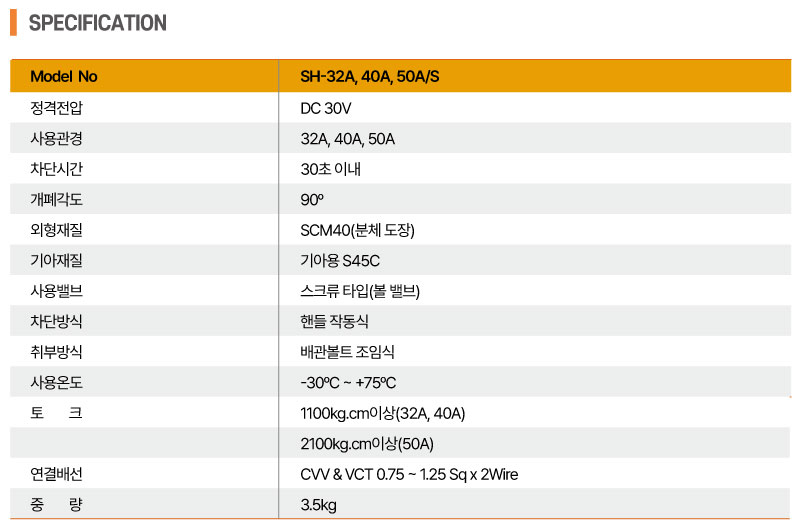The height and width of the screenshot is (530, 800).
Task: Select the 90º angle value
Action: [x=312, y=200]
